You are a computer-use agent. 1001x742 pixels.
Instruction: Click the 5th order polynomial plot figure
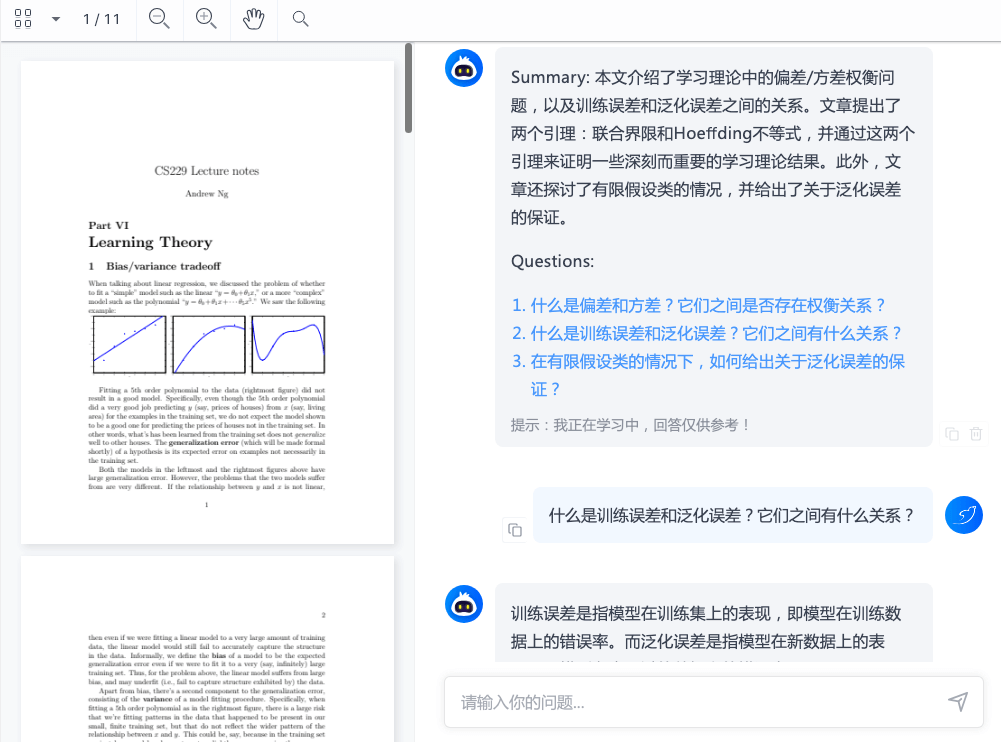[289, 345]
